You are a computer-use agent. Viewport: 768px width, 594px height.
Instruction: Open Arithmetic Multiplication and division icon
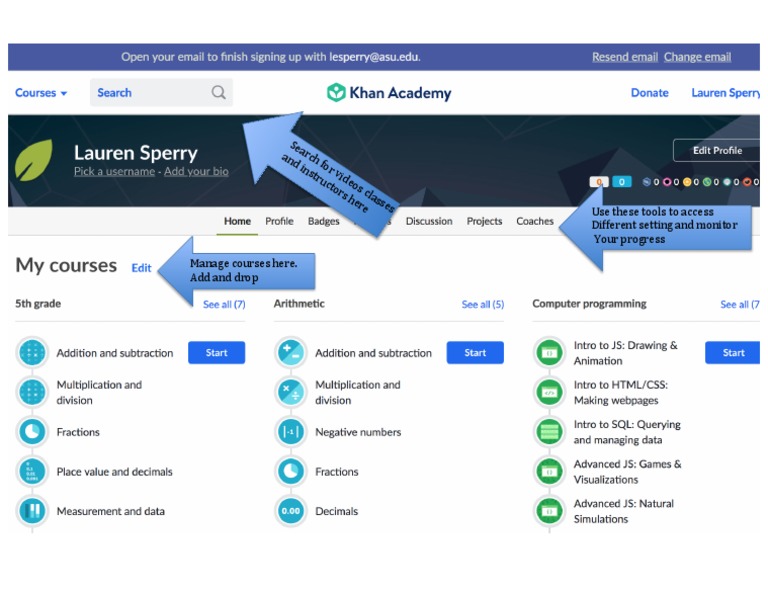pyautogui.click(x=291, y=392)
